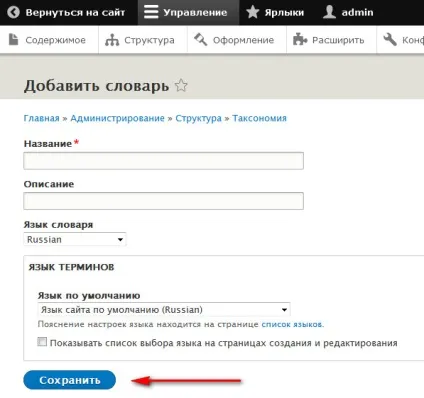
Task: Click the user silhouette icon beside admin
Action: (x=329, y=12)
